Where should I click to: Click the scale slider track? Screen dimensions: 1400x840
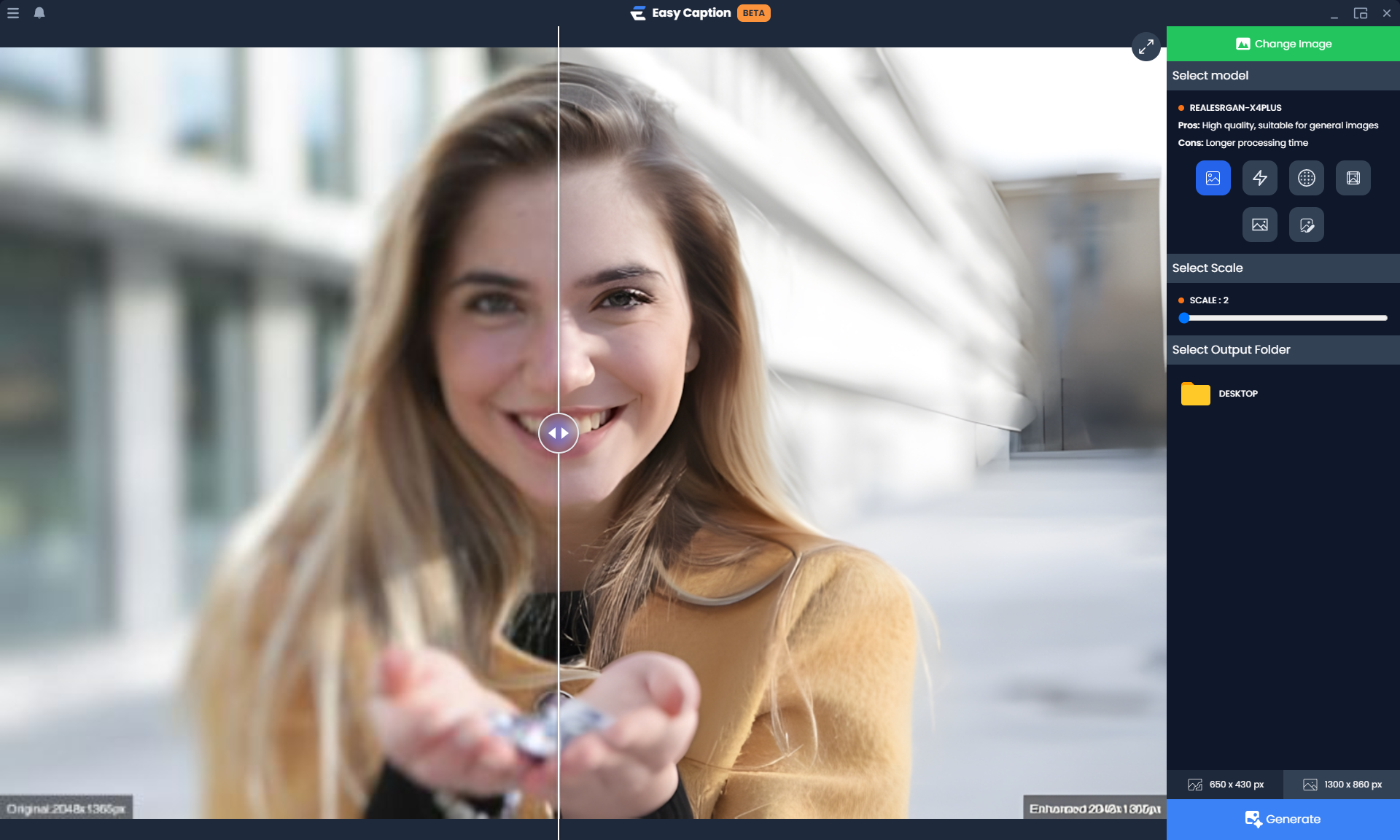[x=1283, y=318]
